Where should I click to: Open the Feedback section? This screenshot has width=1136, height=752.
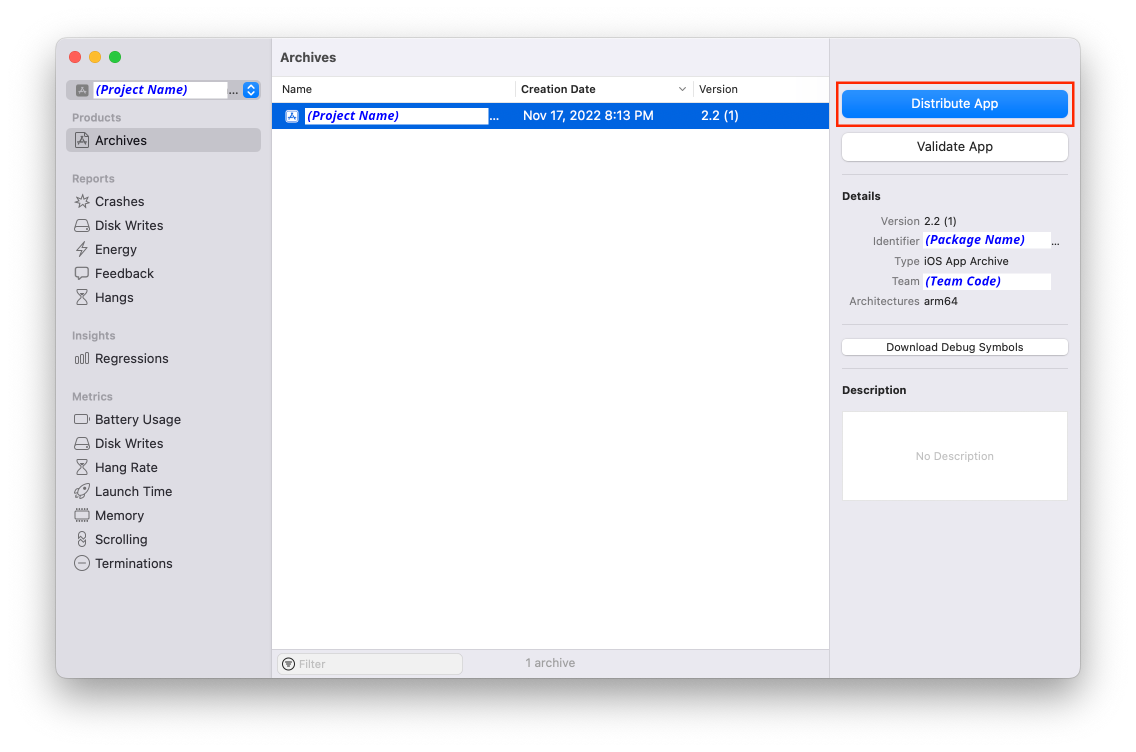click(x=123, y=273)
